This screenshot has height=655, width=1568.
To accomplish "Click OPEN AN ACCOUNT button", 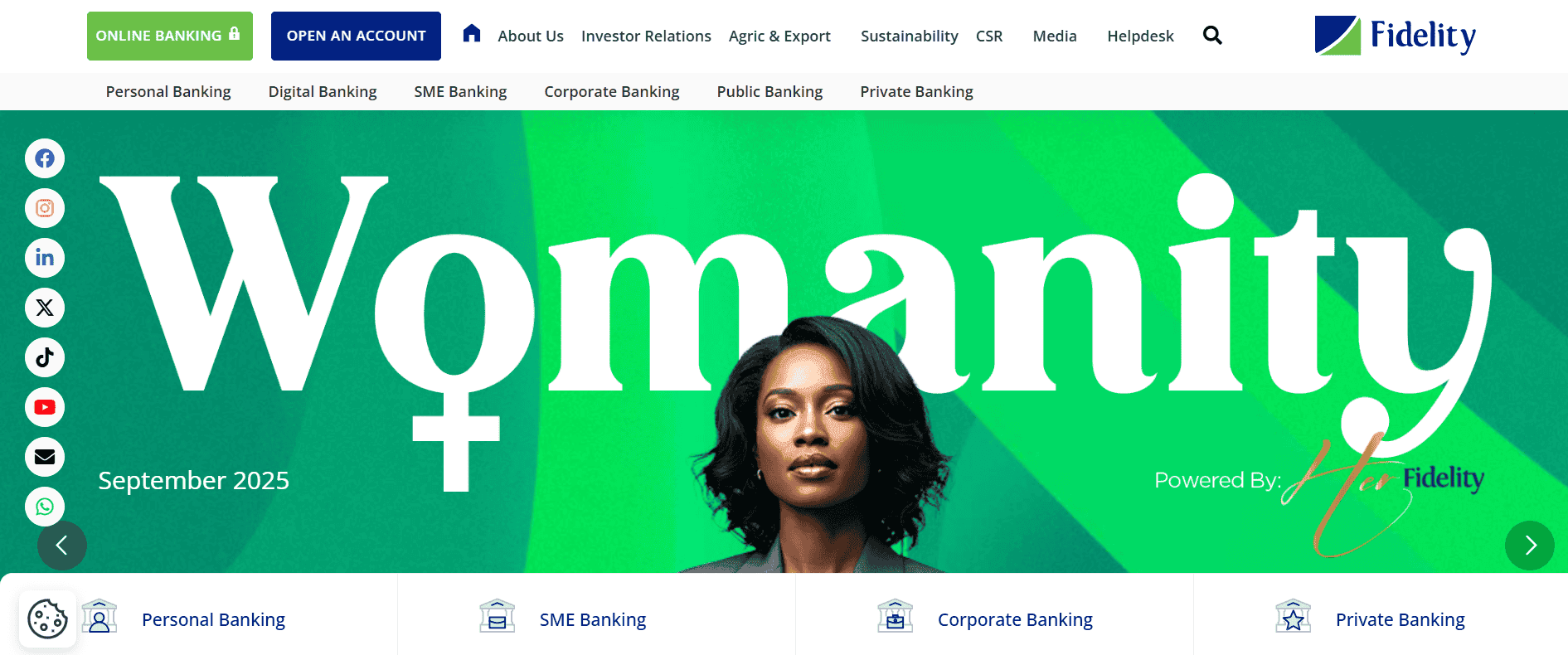I will pyautogui.click(x=356, y=36).
